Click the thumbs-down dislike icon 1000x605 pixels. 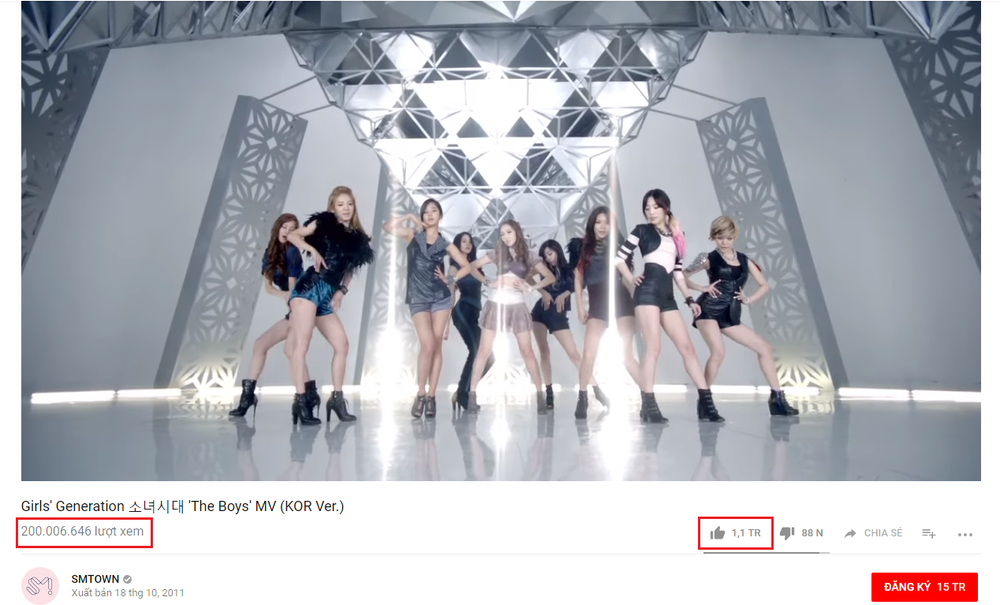click(787, 533)
